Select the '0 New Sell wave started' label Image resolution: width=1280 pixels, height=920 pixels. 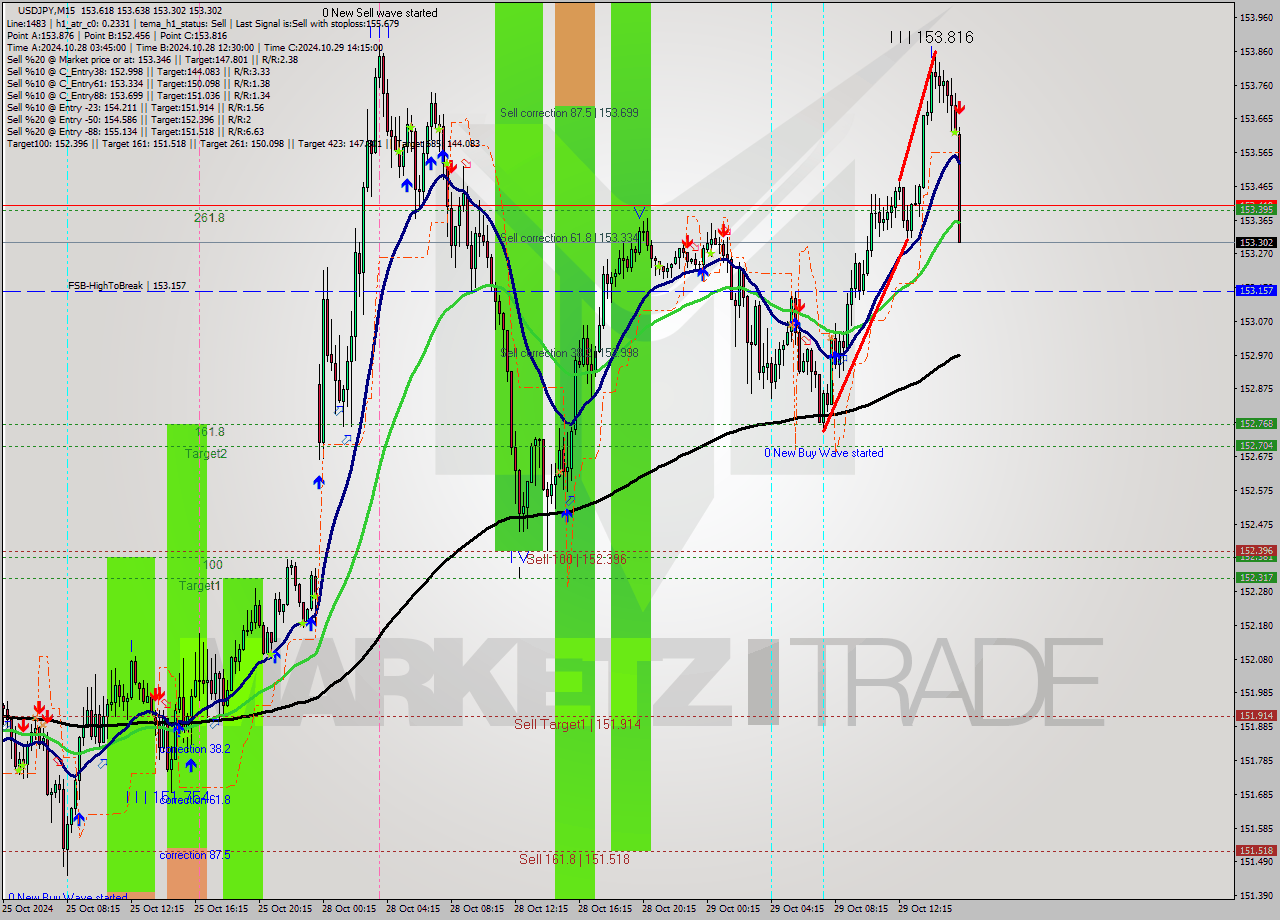pyautogui.click(x=379, y=13)
